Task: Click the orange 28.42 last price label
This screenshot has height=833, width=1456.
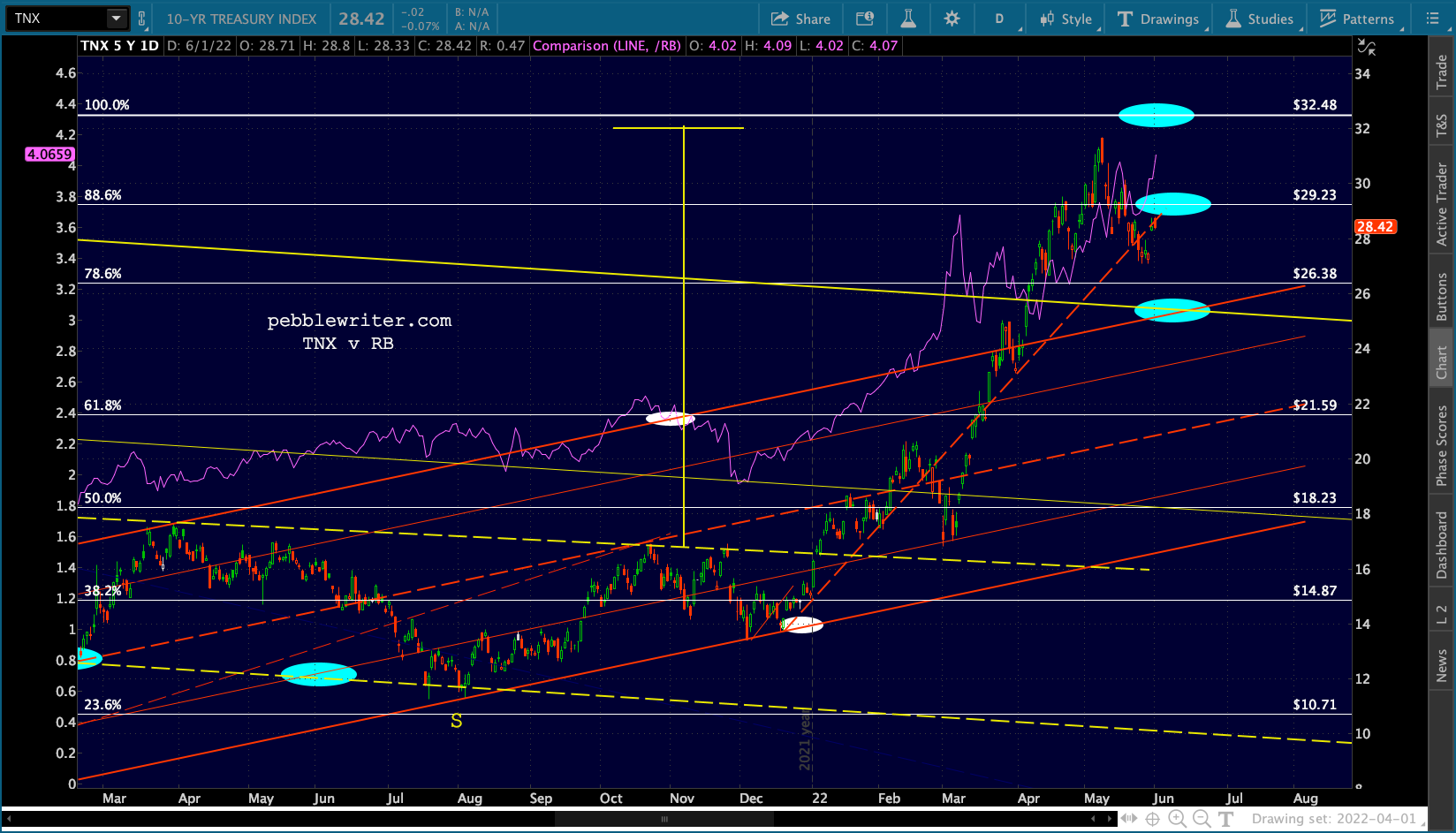Action: coord(1375,227)
